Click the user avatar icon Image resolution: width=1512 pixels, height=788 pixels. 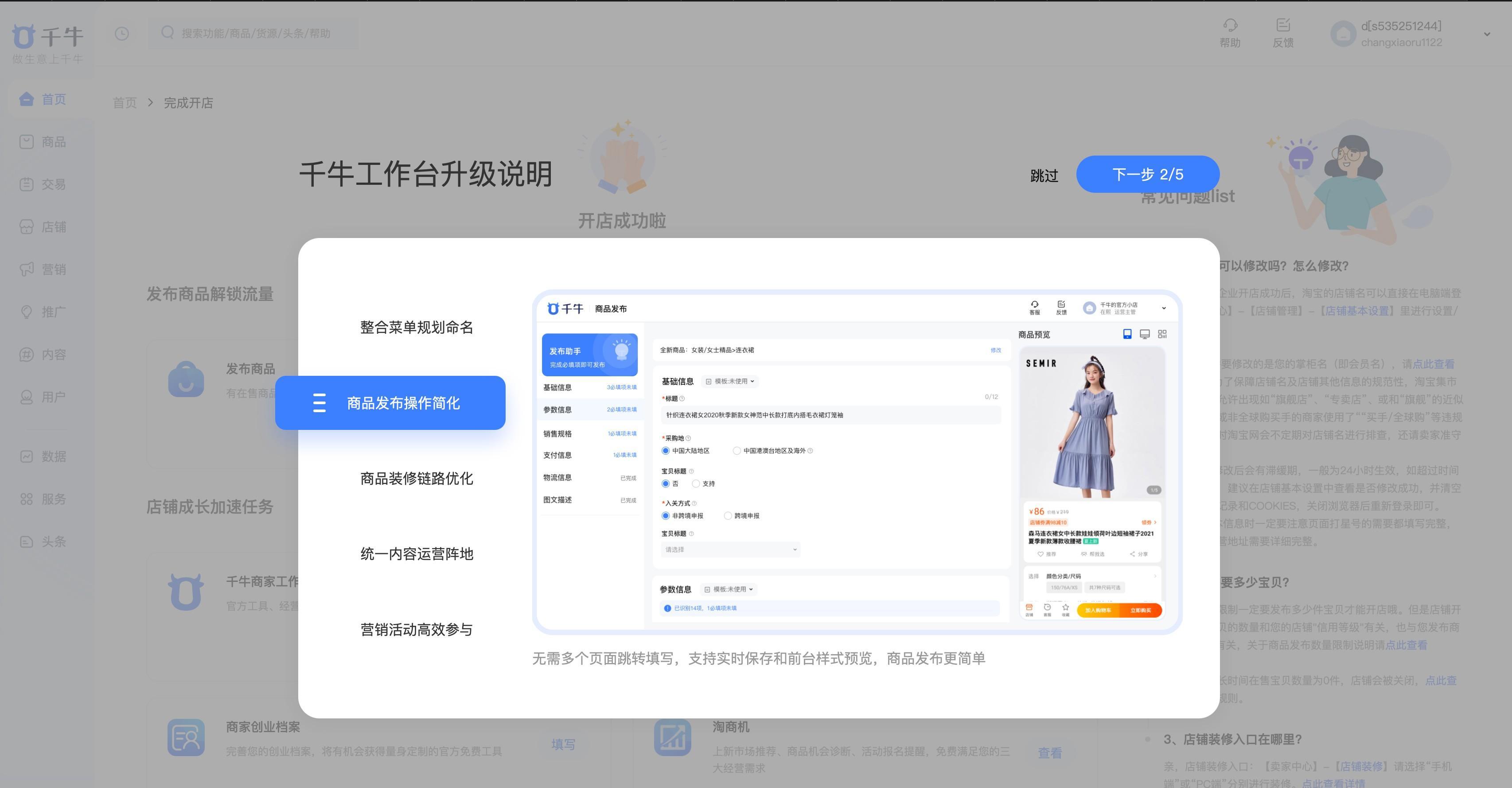coord(1343,34)
